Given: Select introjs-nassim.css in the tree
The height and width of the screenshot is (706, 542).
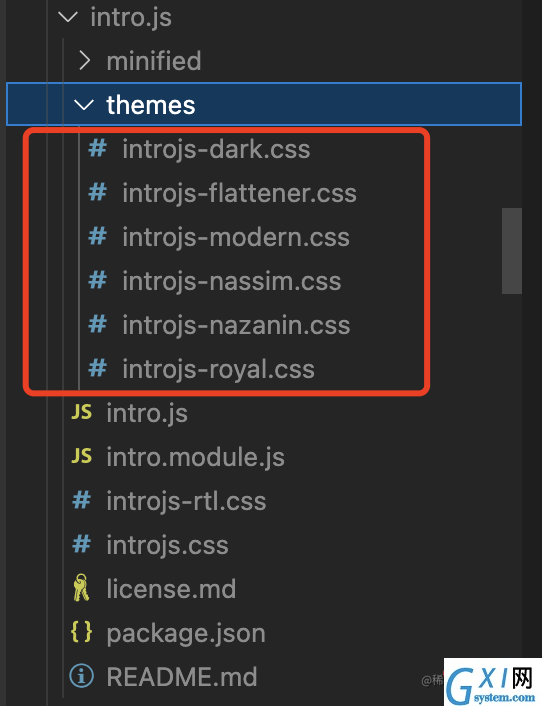Looking at the screenshot, I should pos(232,281).
